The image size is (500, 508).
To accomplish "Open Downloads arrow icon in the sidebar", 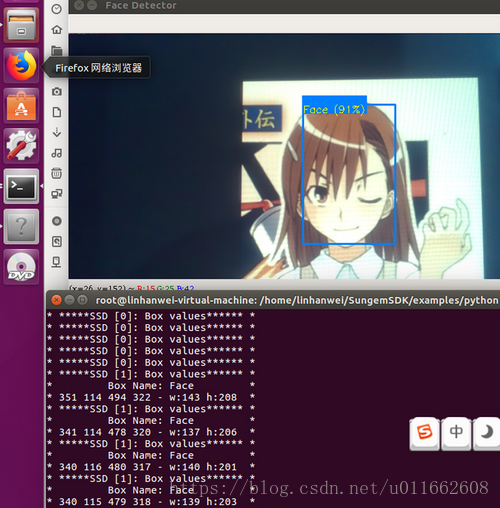I will (x=57, y=132).
